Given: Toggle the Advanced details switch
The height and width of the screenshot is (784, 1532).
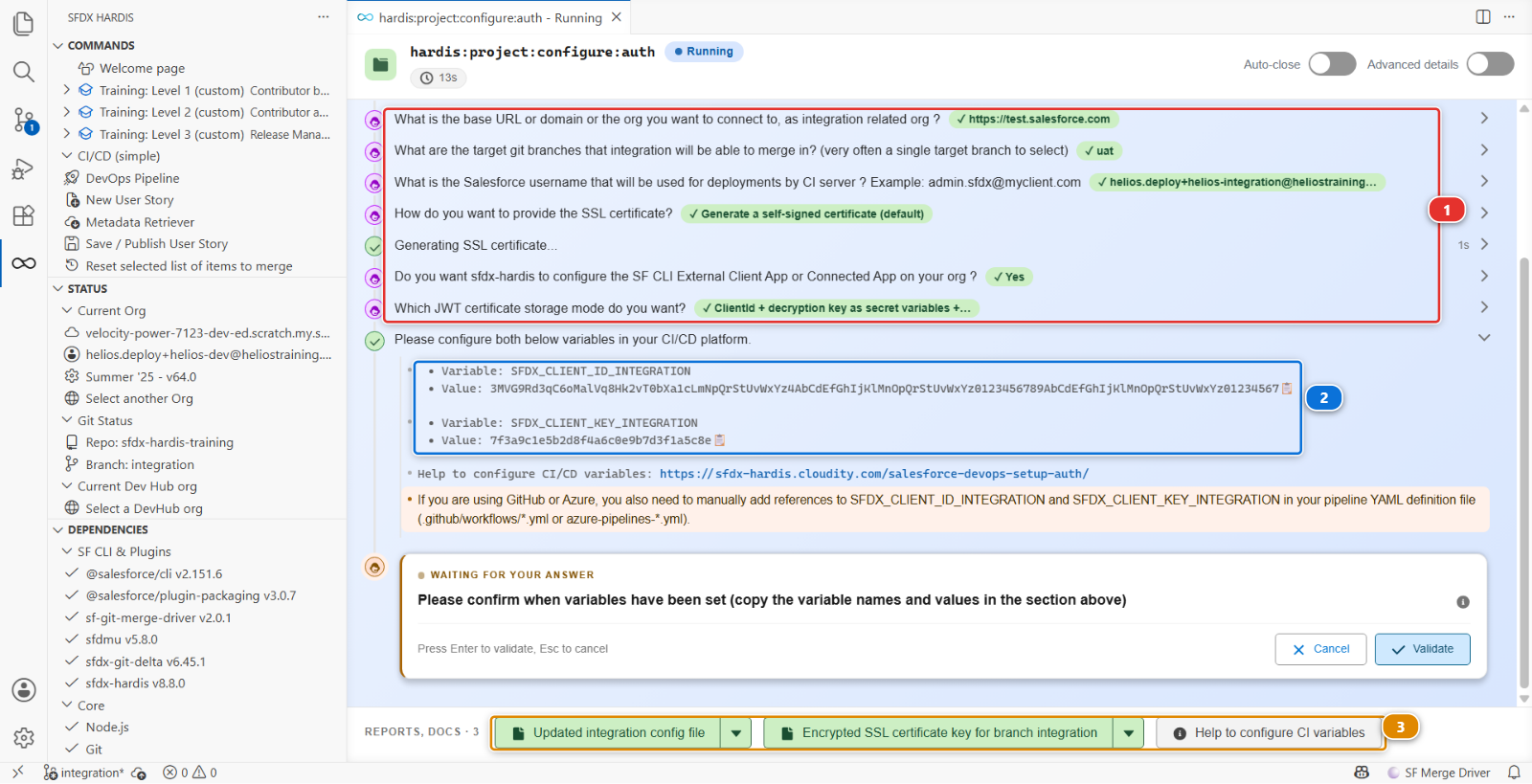Looking at the screenshot, I should (x=1490, y=64).
